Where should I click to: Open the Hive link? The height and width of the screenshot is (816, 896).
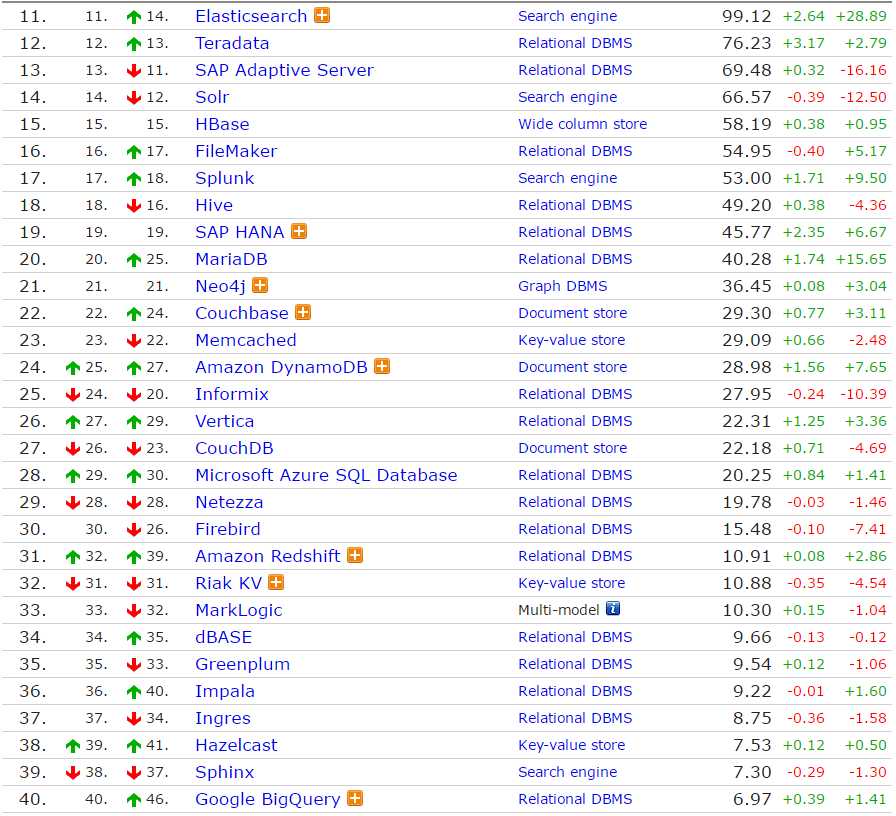pyautogui.click(x=214, y=205)
